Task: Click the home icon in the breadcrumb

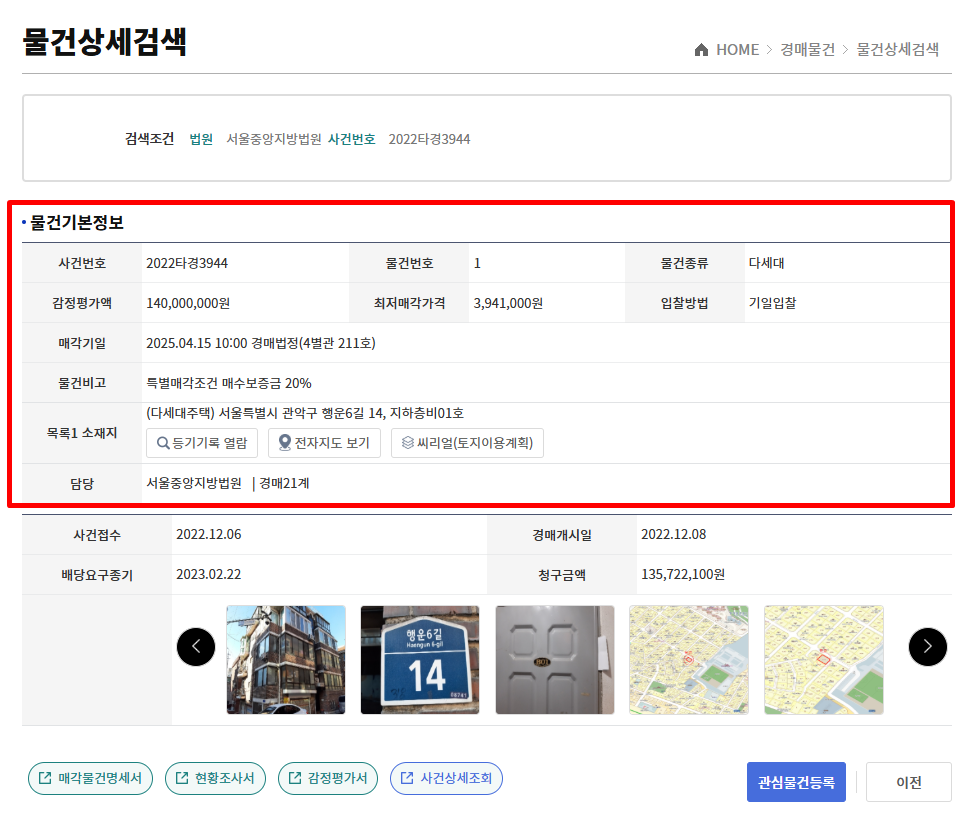Action: (703, 49)
